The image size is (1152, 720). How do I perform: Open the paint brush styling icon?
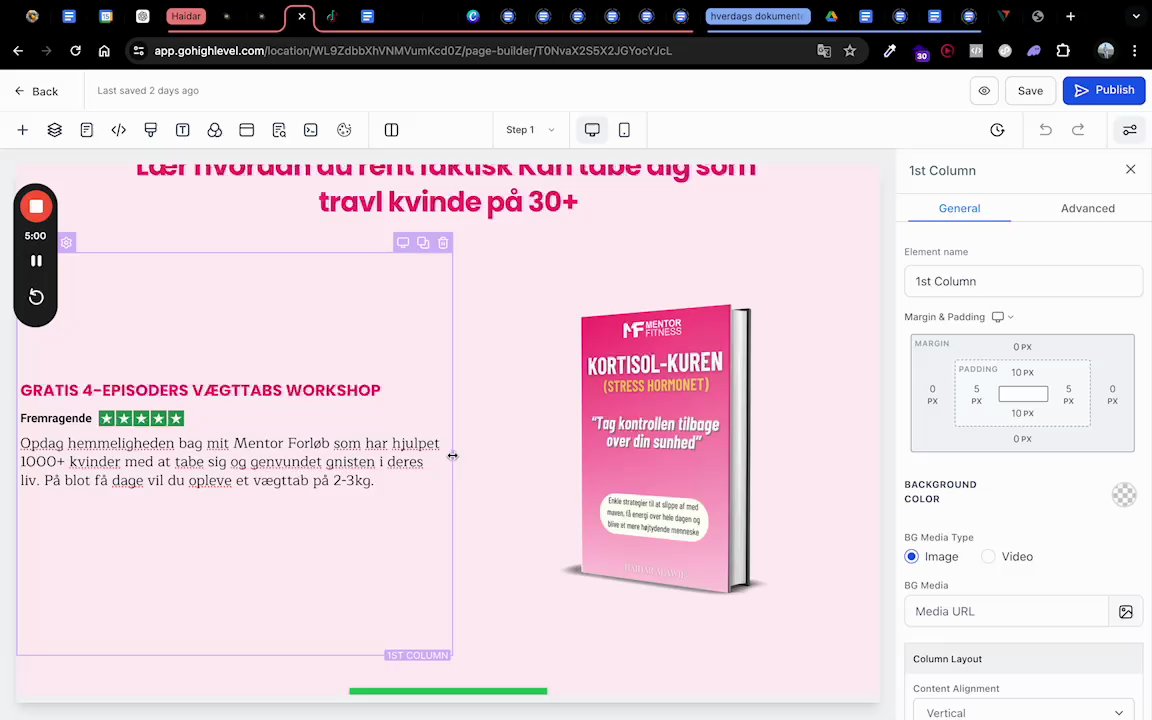click(x=151, y=130)
